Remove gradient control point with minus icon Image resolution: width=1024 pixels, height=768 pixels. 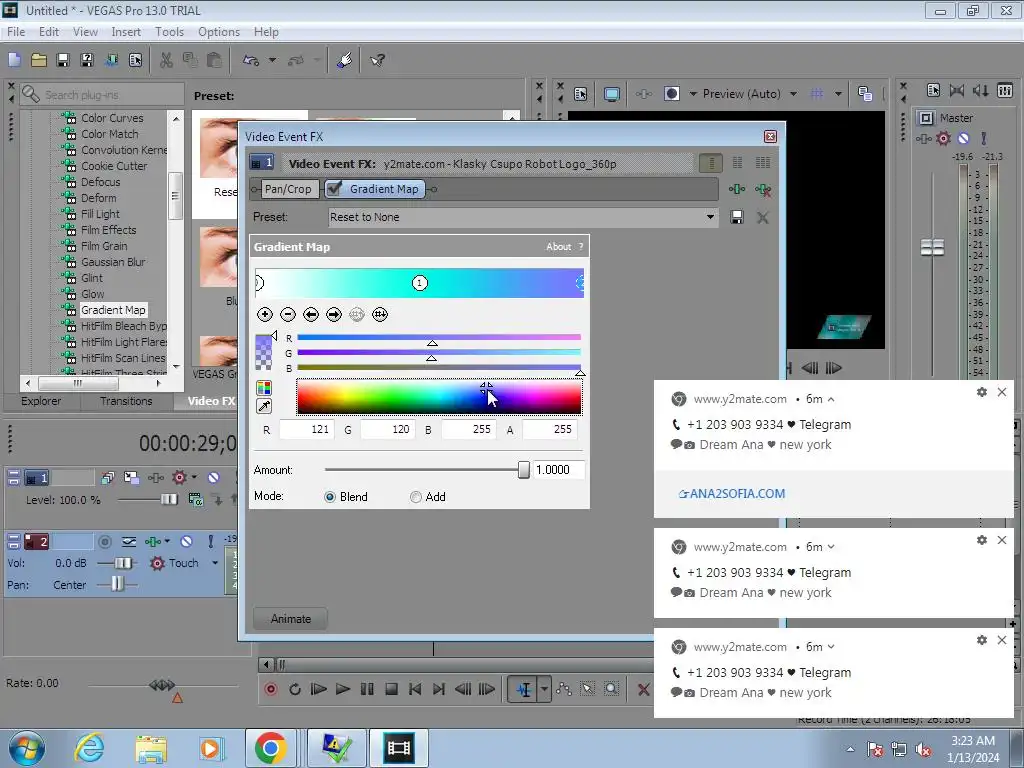[x=287, y=315]
